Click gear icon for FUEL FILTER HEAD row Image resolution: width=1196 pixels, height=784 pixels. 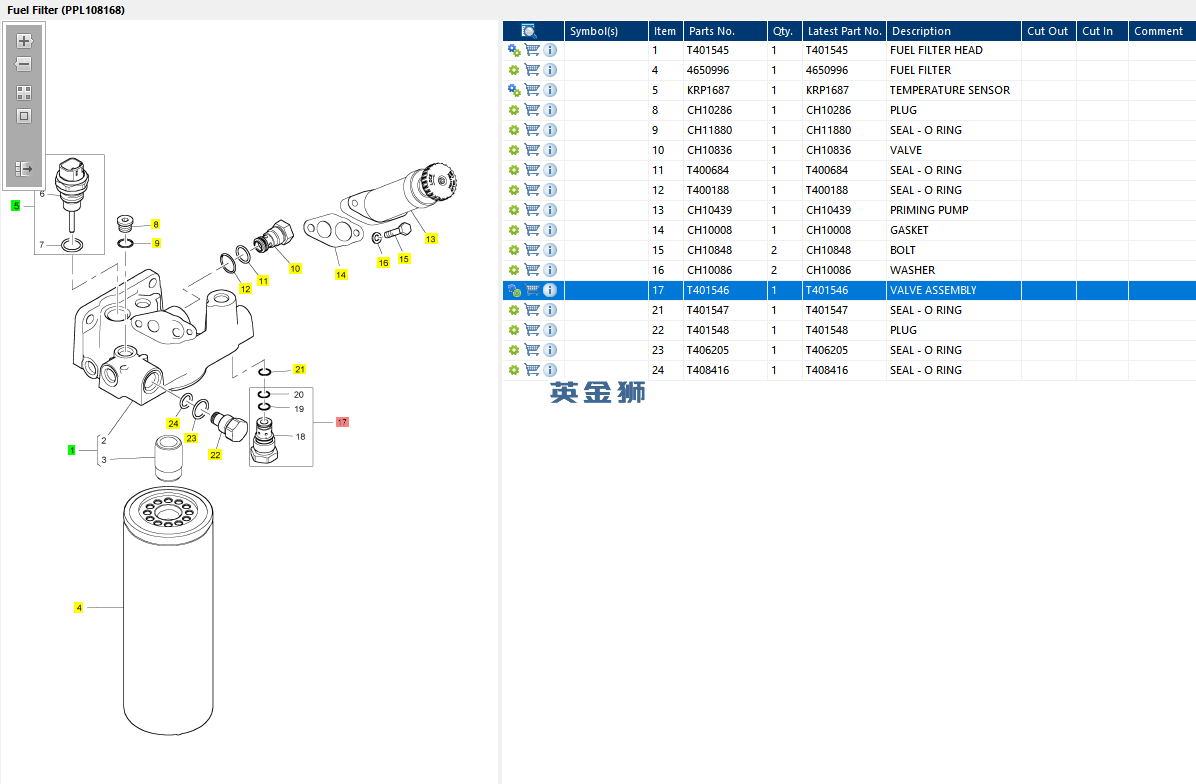coord(514,50)
